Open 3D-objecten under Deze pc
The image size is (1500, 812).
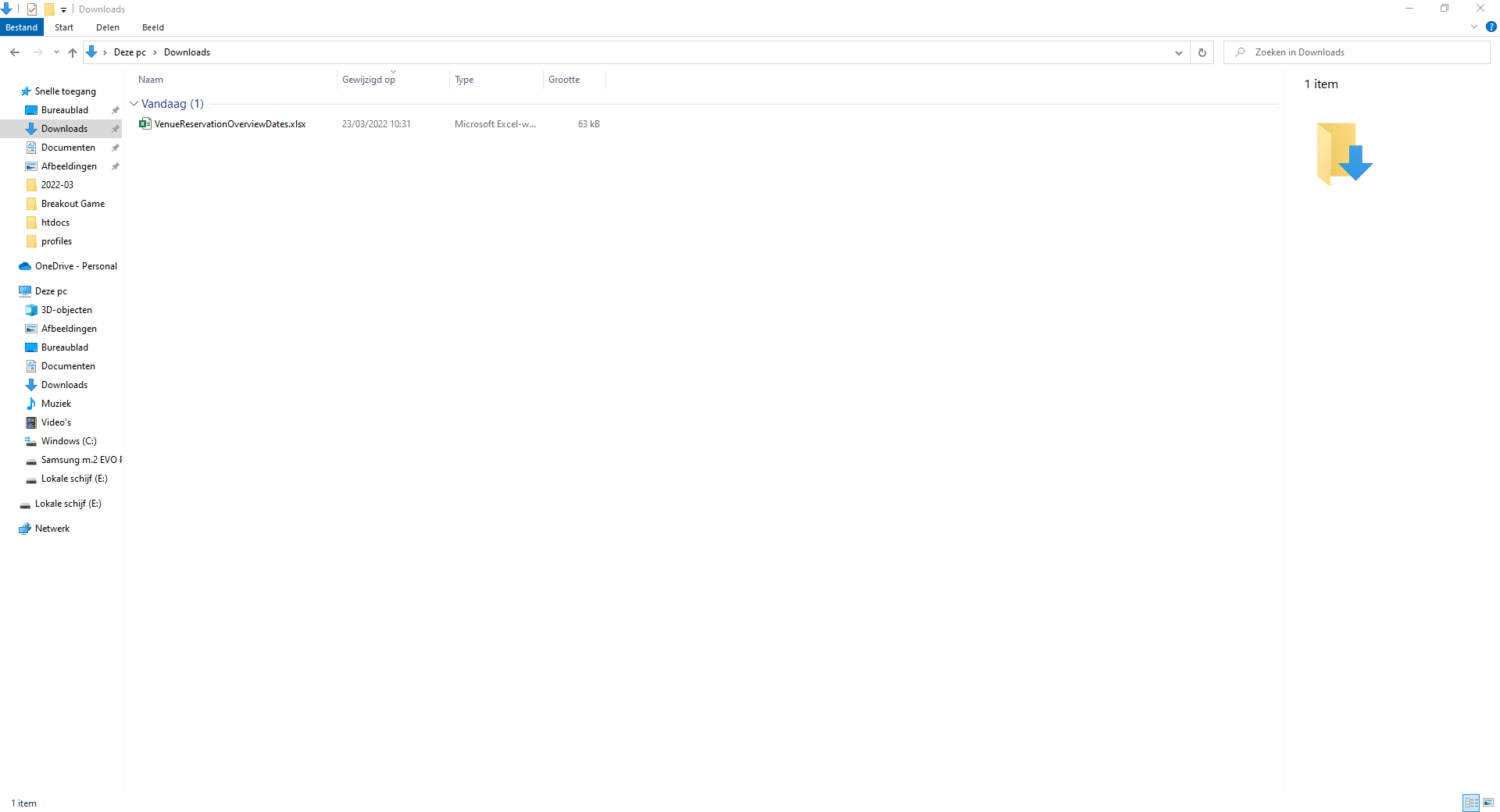pyautogui.click(x=66, y=310)
